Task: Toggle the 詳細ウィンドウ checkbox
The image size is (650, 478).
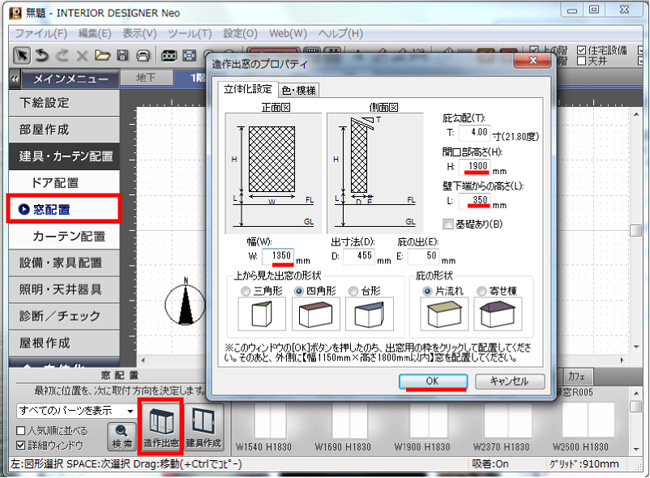Action: click(x=22, y=444)
